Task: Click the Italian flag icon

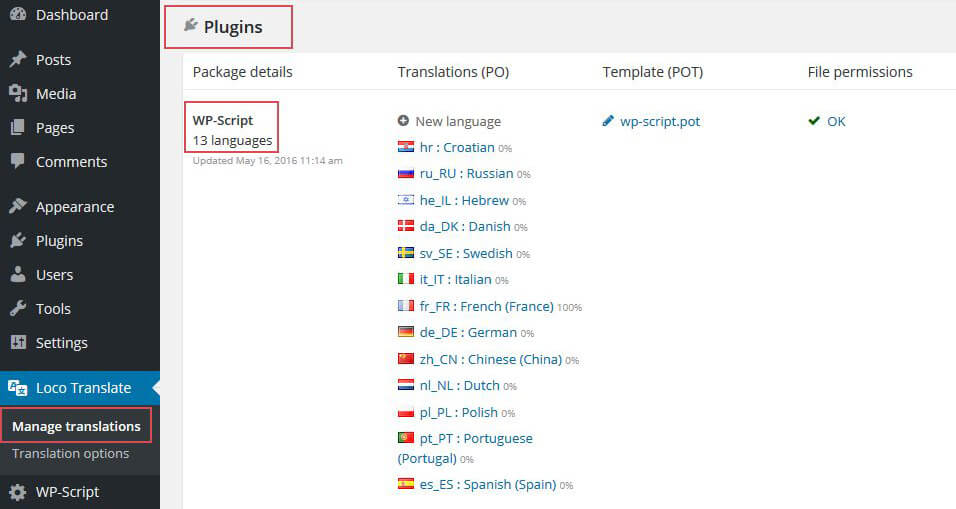Action: 405,279
